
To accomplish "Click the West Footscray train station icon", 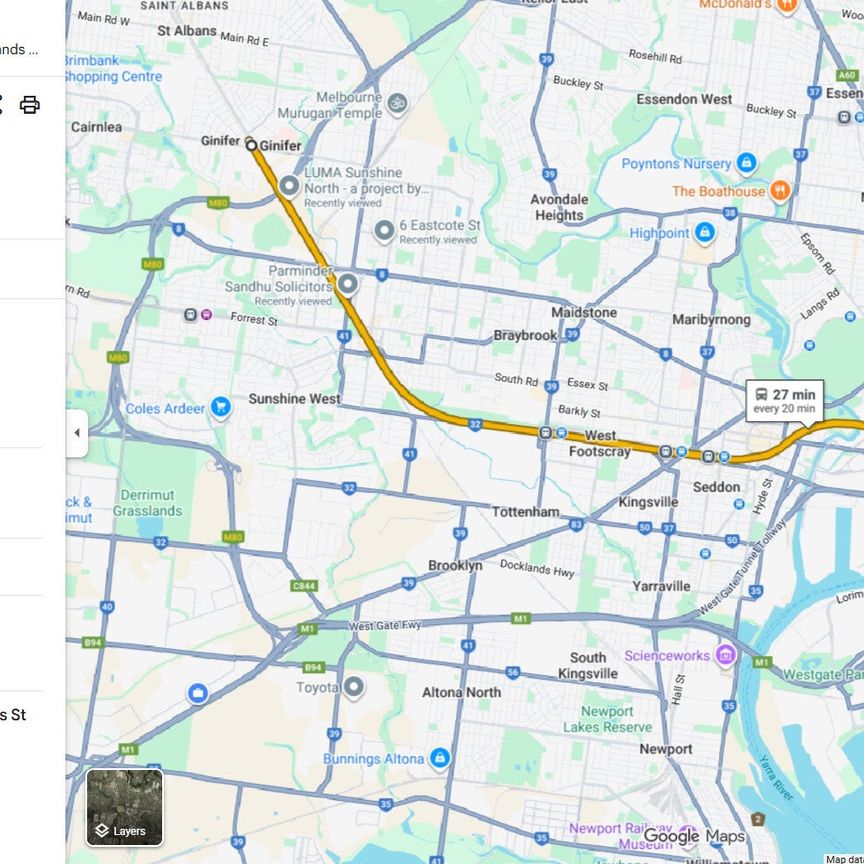I will tap(546, 433).
